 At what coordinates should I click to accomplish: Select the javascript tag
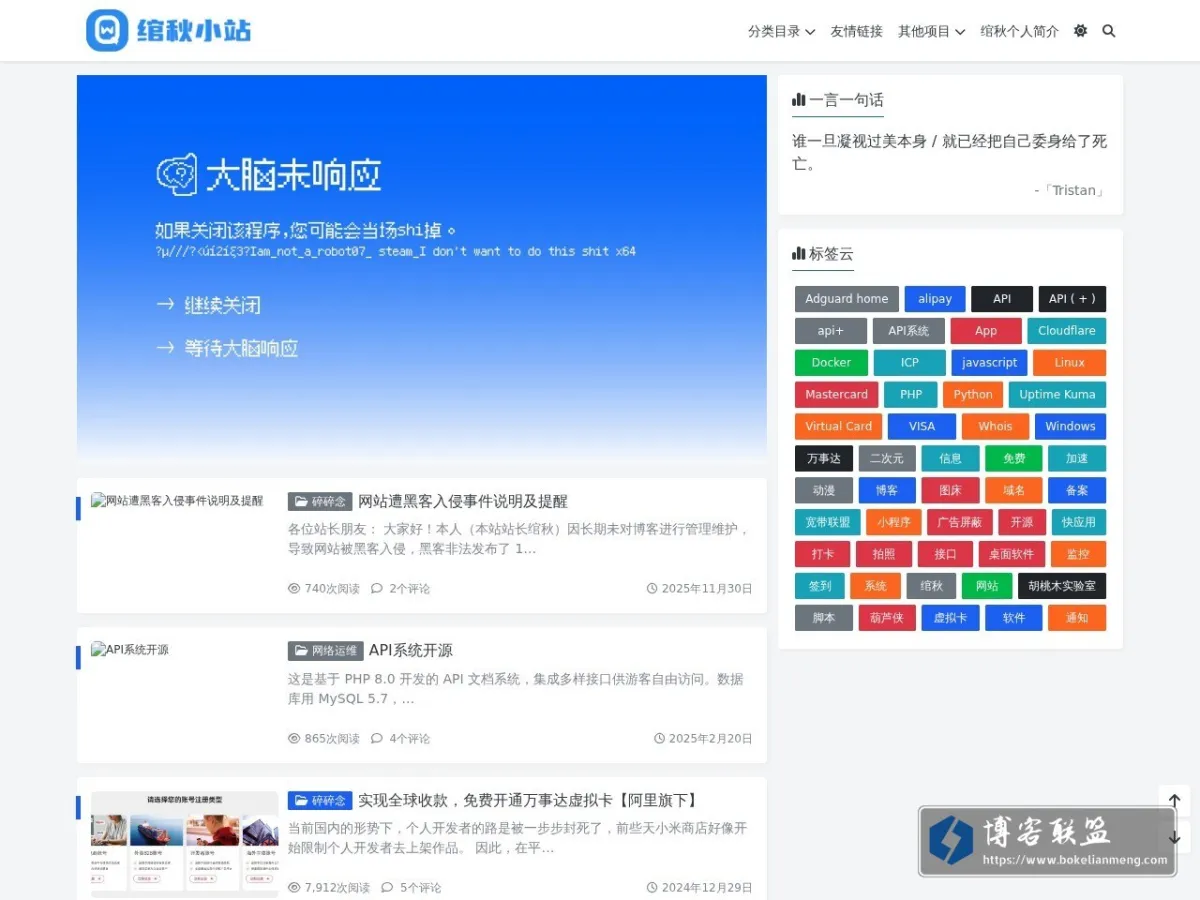tap(990, 363)
